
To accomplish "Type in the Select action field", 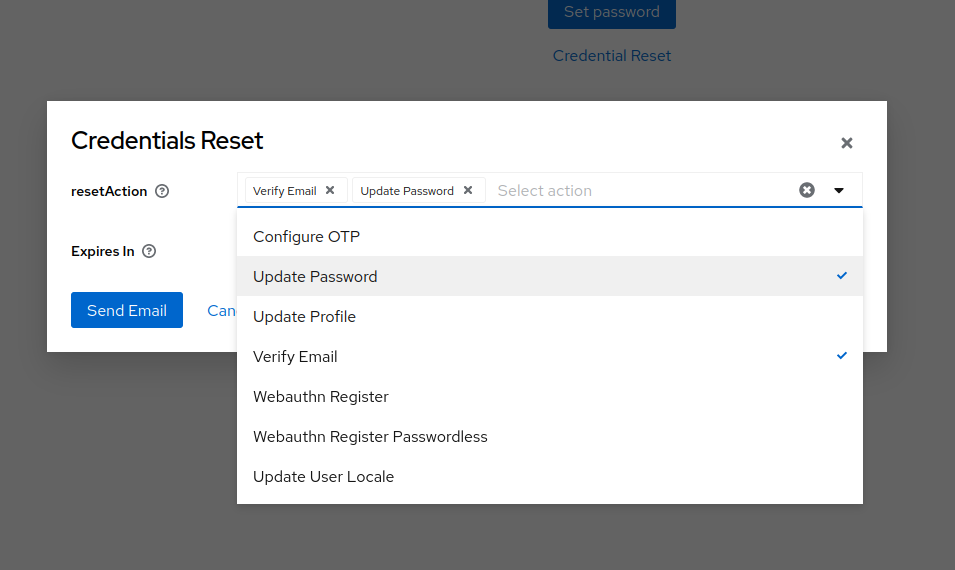I will [640, 190].
